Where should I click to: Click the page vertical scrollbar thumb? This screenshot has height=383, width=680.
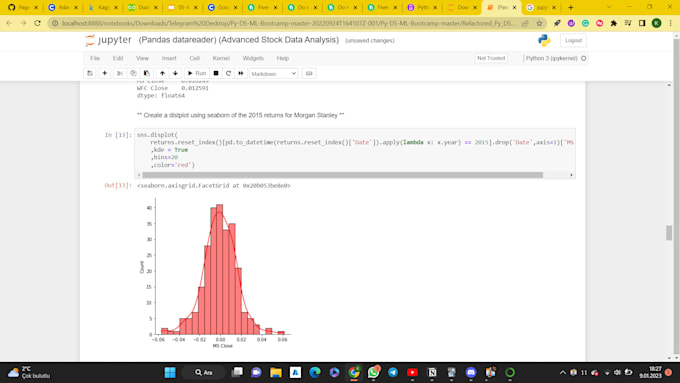tap(669, 232)
